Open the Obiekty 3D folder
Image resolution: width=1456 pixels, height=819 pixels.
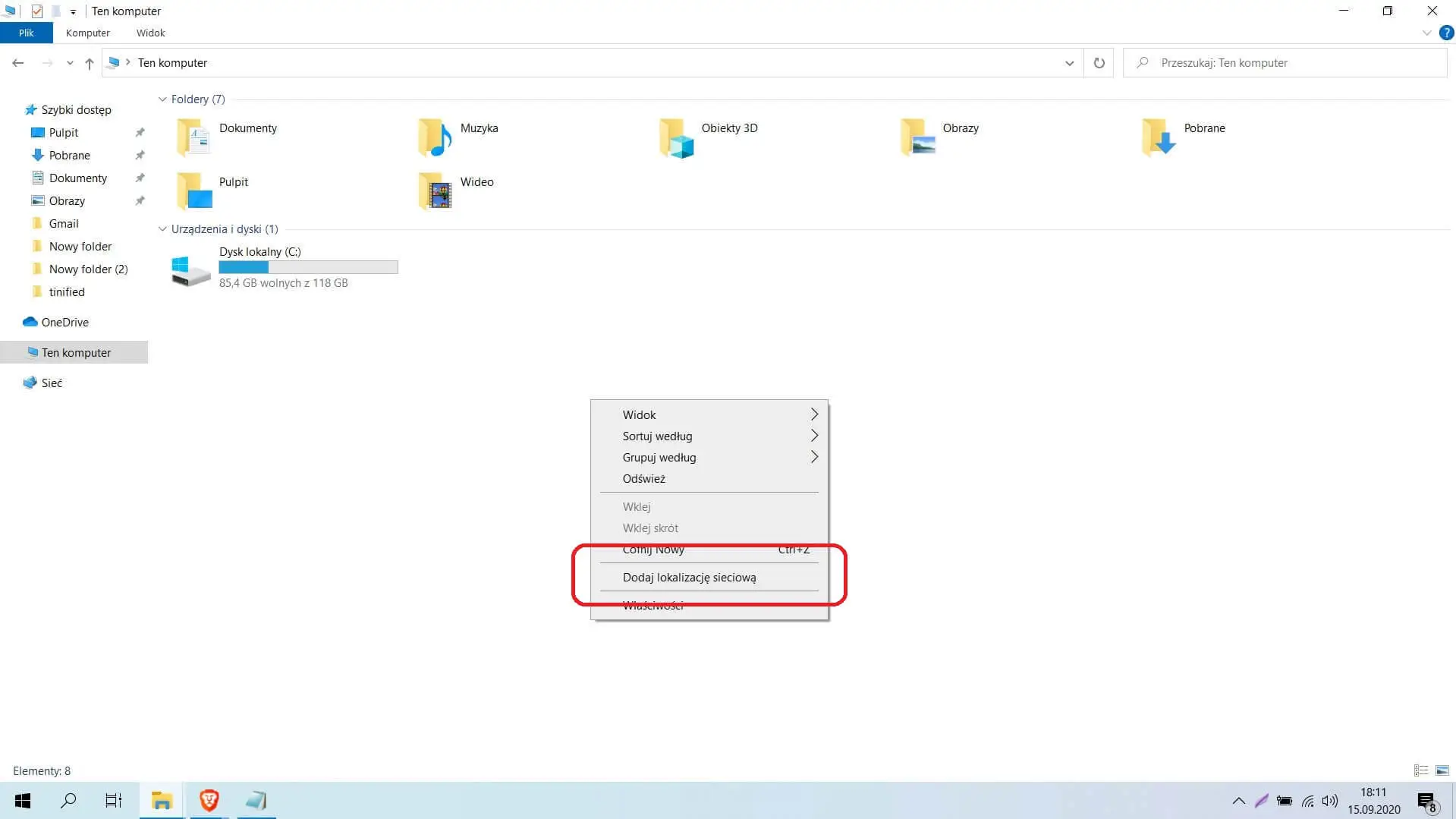tap(675, 137)
